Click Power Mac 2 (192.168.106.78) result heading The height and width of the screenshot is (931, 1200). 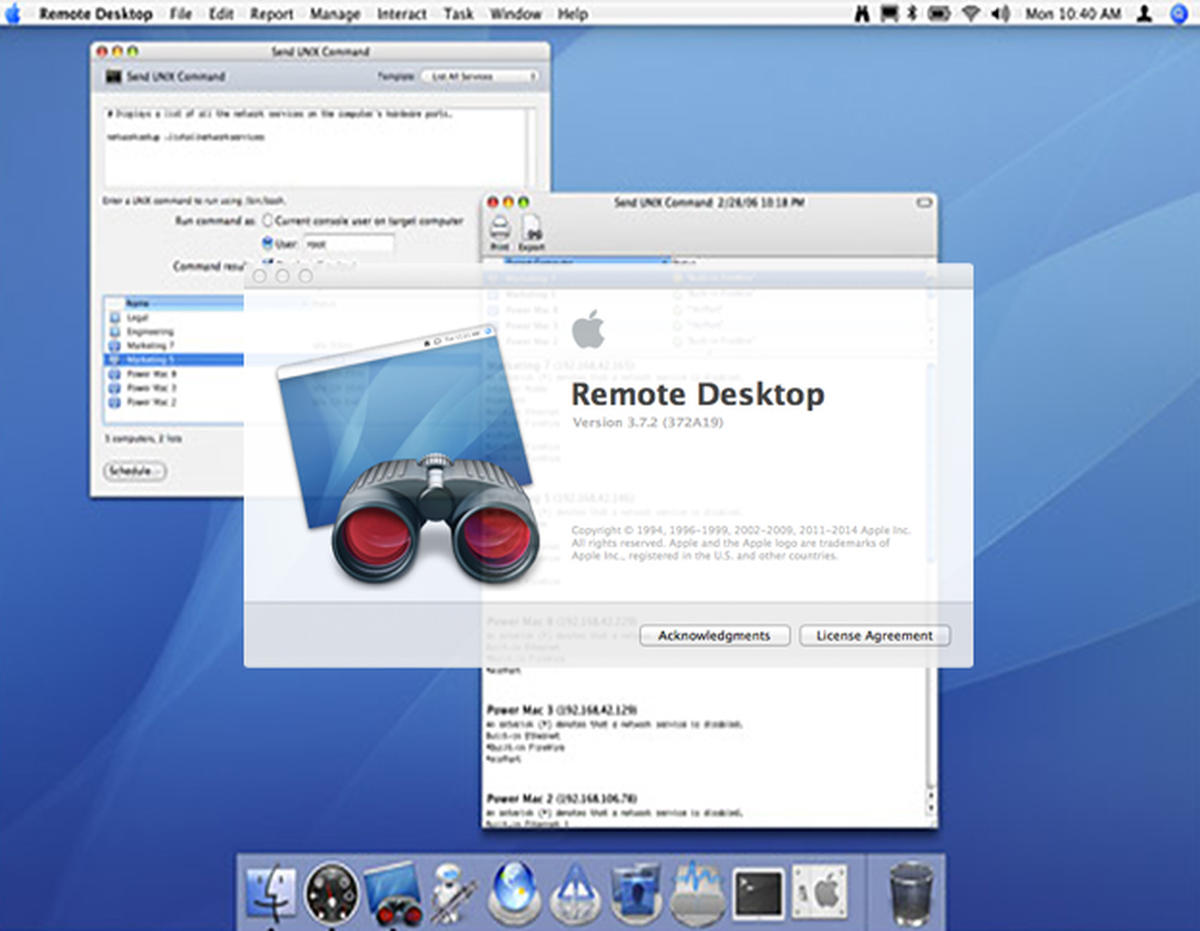[562, 799]
